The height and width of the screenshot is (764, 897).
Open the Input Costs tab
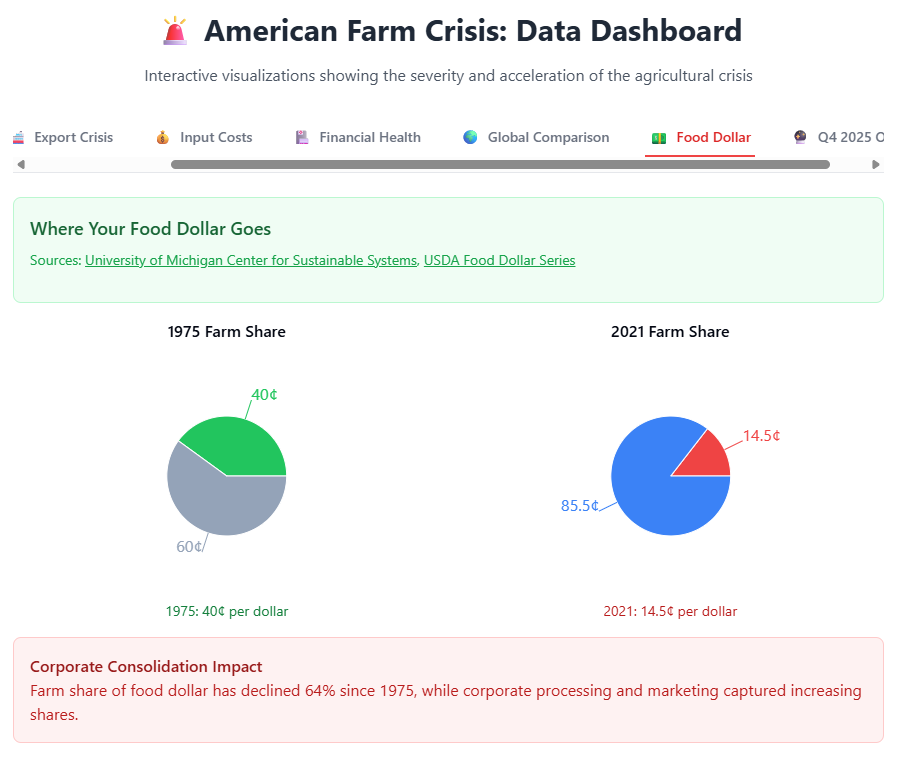pos(216,138)
